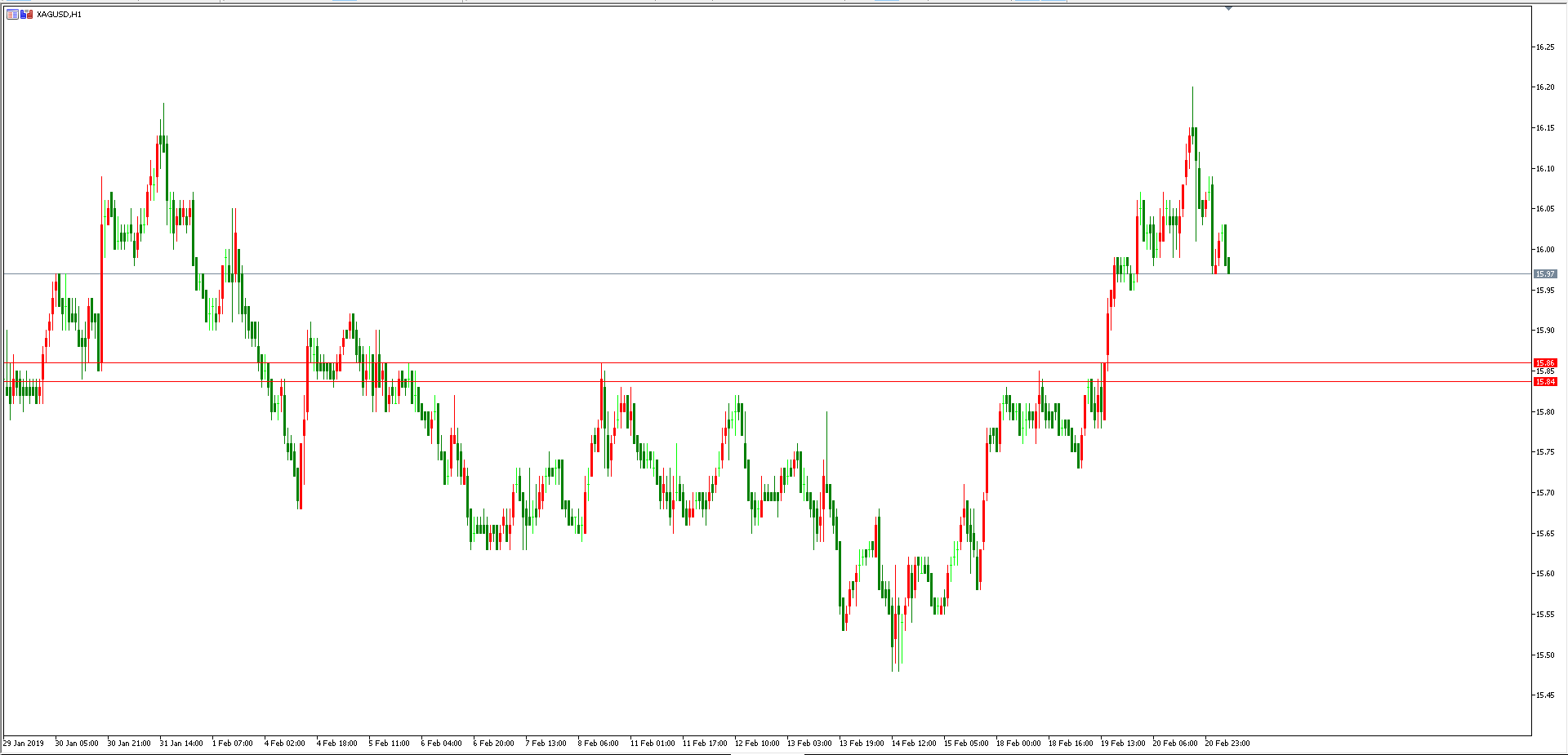Viewport: 1568px width, 755px height.
Task: Click the 20 Feb 06:00 time label
Action: 1175,744
